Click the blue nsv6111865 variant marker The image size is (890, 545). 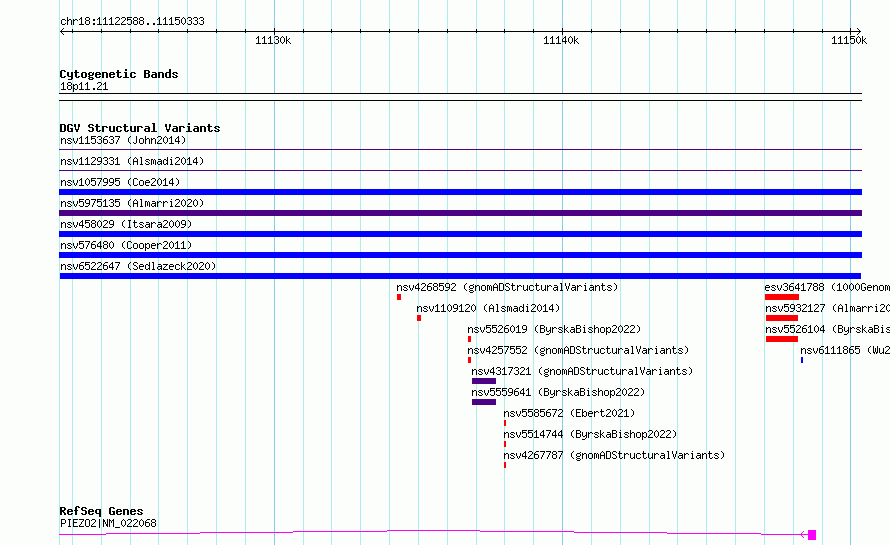click(x=802, y=360)
